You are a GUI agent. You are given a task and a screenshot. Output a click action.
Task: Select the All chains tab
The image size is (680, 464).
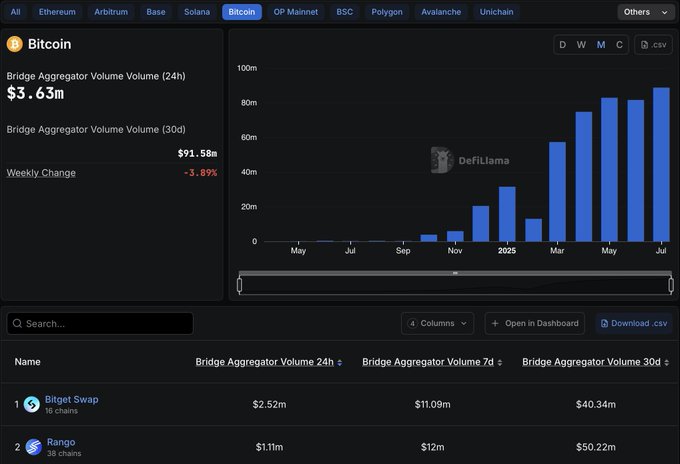point(16,12)
